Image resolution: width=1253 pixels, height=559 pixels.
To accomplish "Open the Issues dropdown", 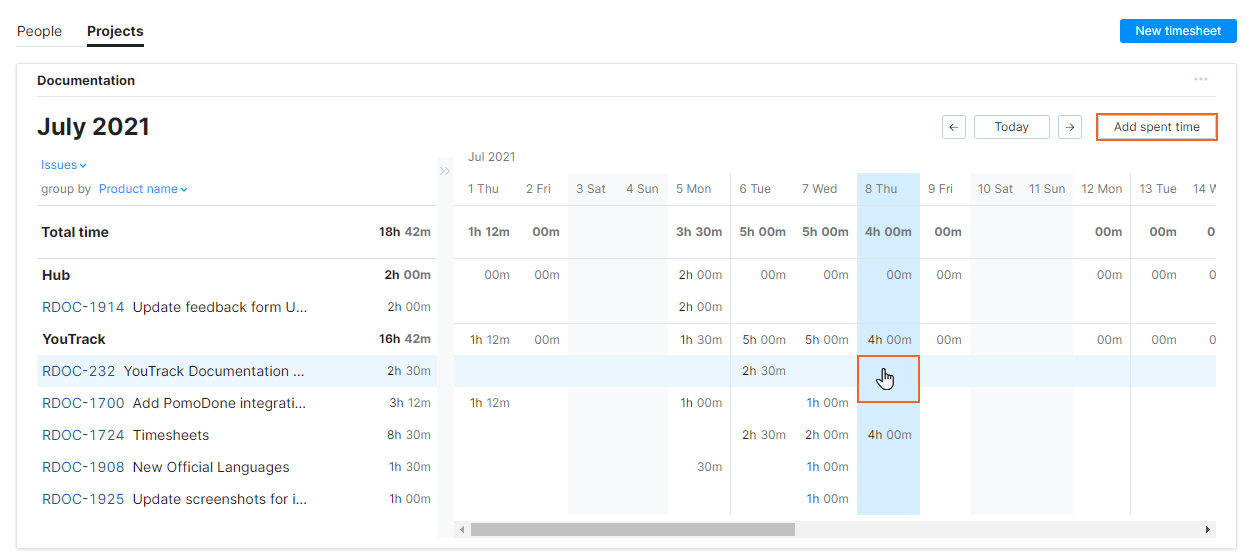I will pos(63,165).
